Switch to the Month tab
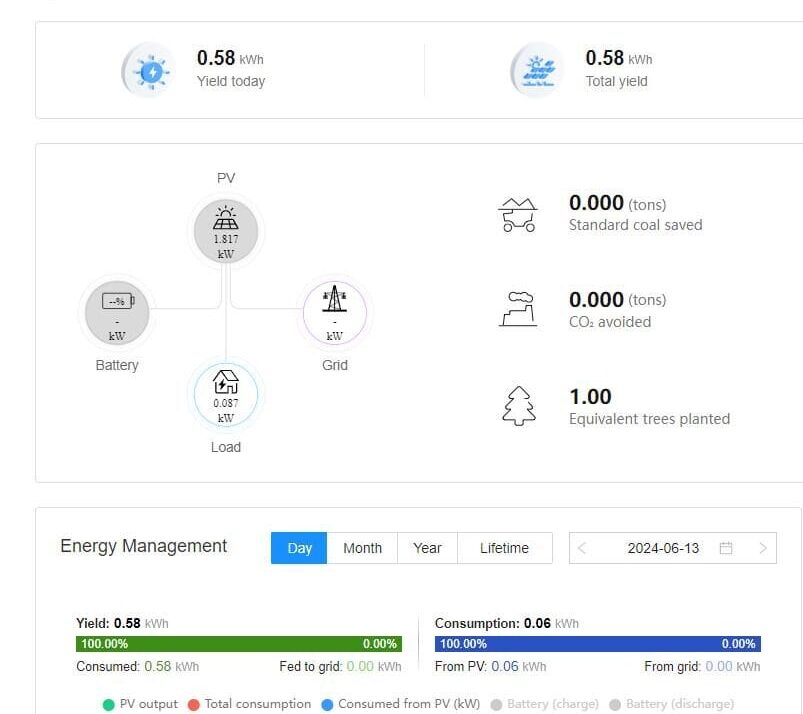Viewport: 803px width, 714px height. pos(362,547)
